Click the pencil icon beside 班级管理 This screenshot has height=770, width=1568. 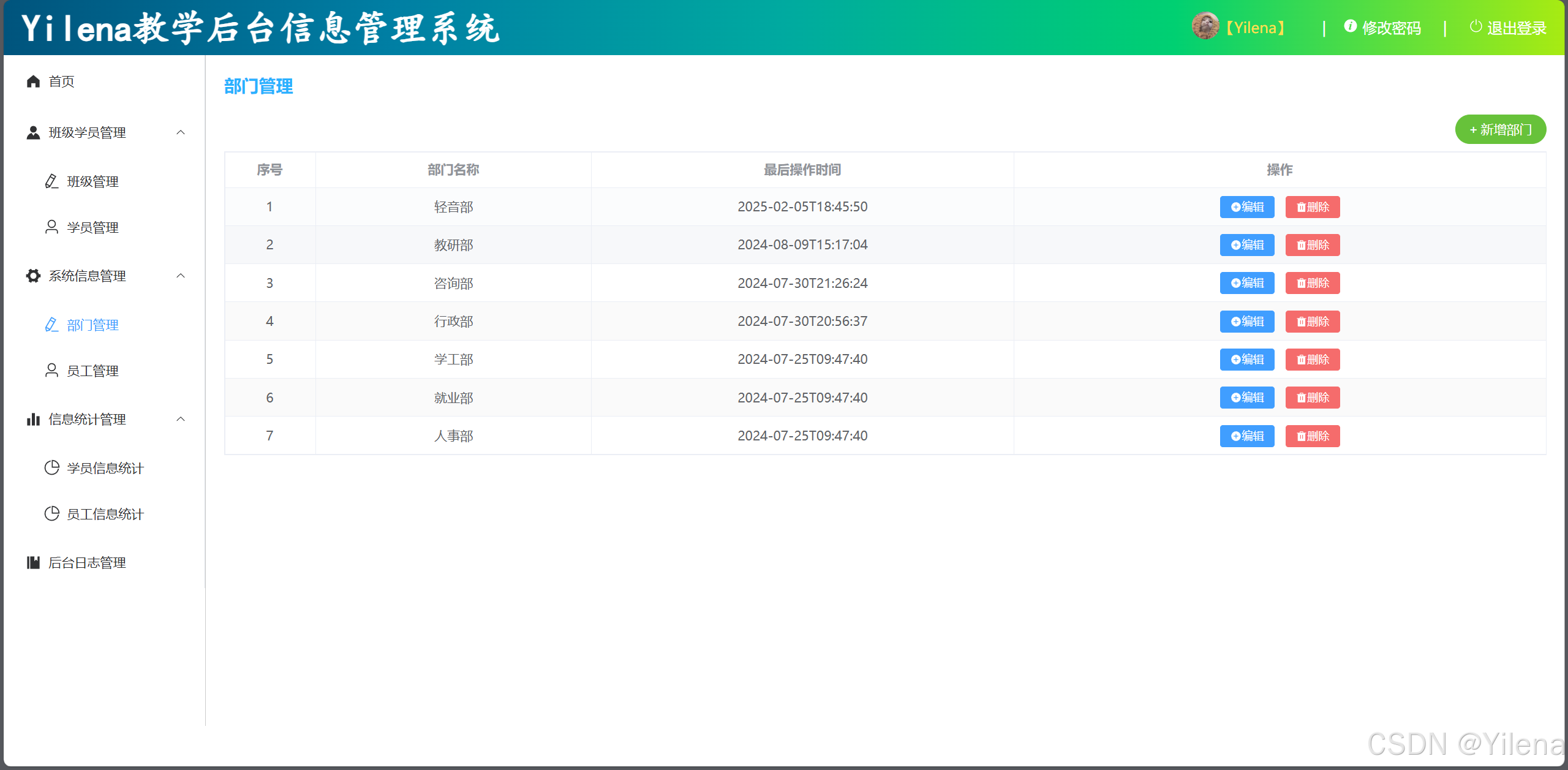point(52,181)
